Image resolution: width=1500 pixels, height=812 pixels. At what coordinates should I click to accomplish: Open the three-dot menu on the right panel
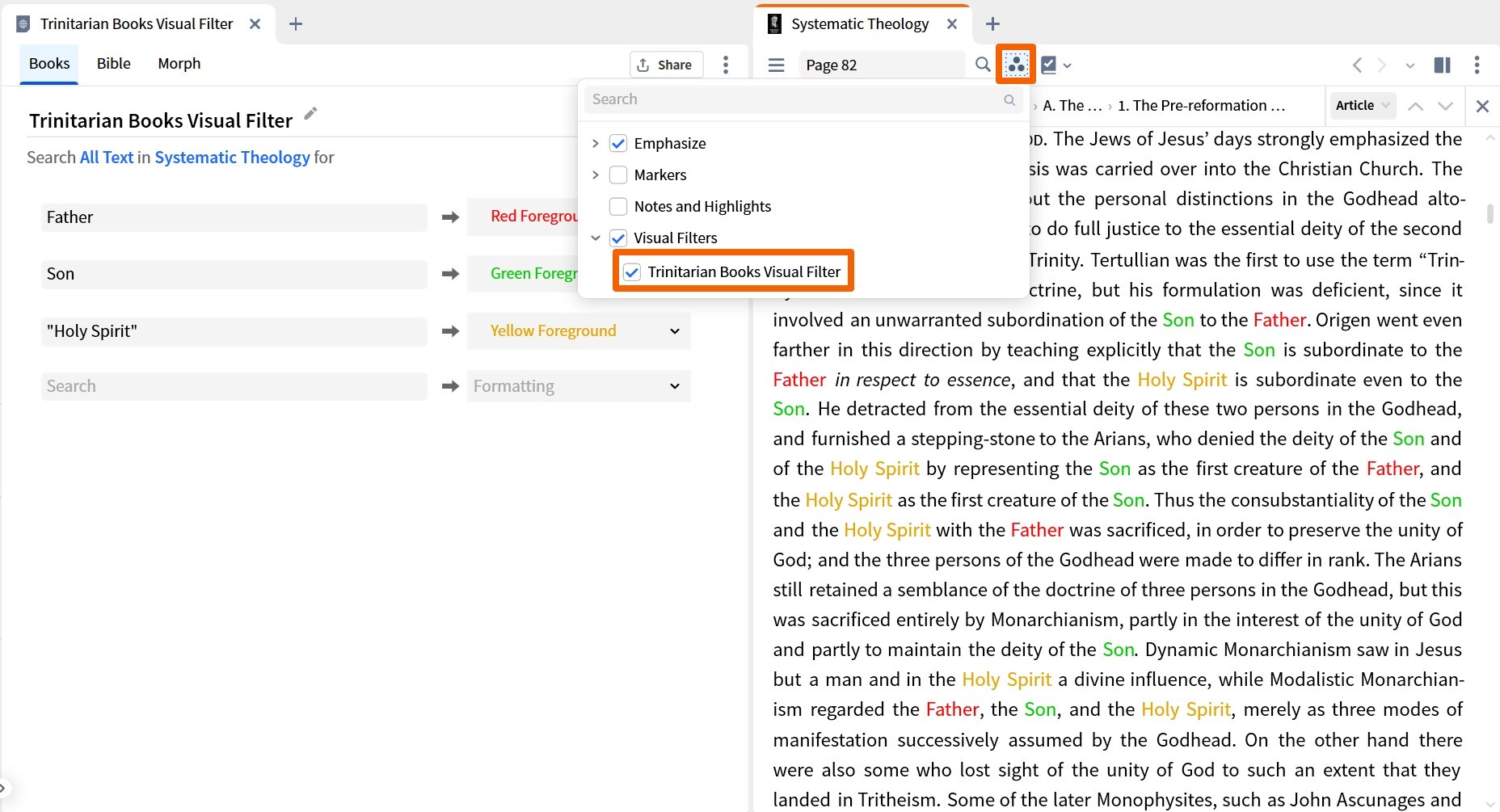coord(1477,65)
